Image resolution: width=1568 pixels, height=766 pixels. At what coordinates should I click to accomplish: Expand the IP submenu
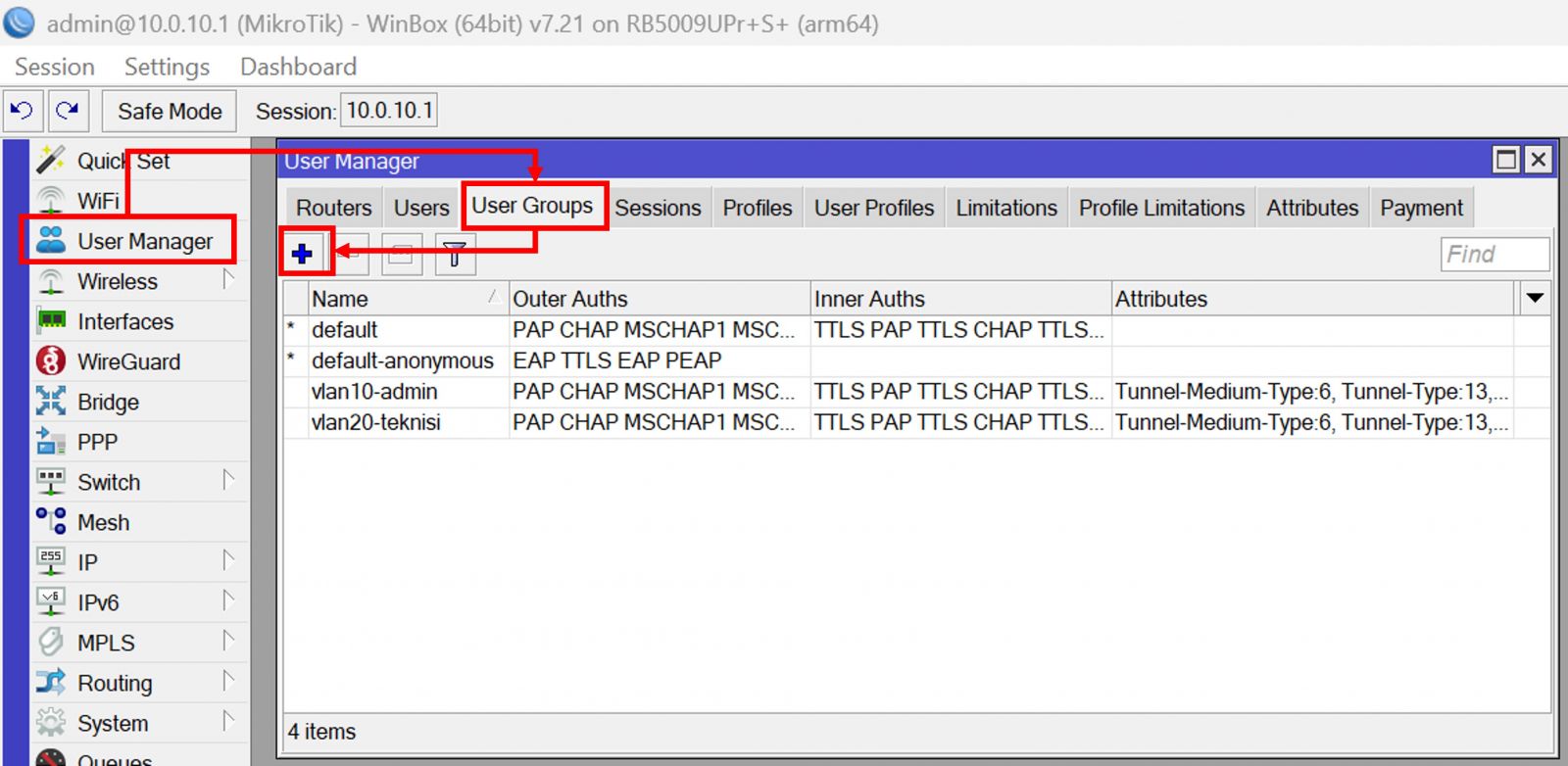coord(88,562)
